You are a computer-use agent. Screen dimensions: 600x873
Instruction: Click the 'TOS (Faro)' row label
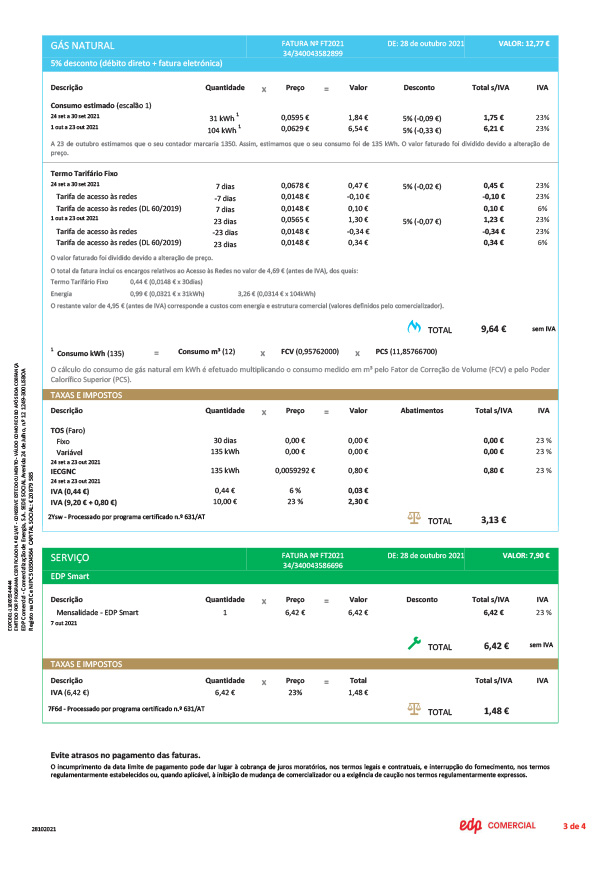pos(68,430)
